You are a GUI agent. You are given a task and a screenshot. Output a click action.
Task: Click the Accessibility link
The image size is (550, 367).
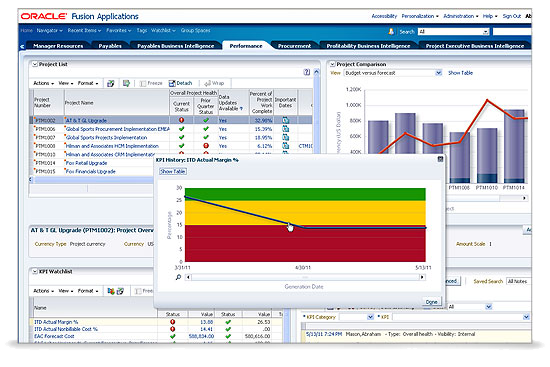click(x=384, y=16)
